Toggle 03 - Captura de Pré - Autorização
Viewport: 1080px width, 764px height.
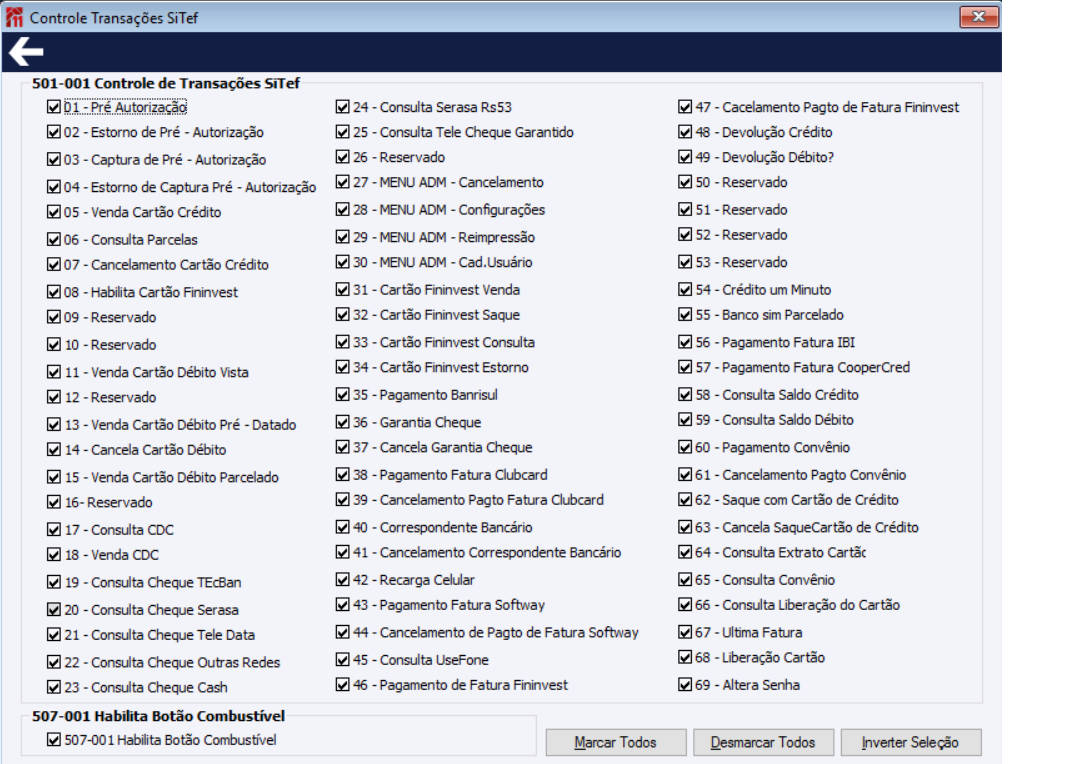(x=54, y=159)
